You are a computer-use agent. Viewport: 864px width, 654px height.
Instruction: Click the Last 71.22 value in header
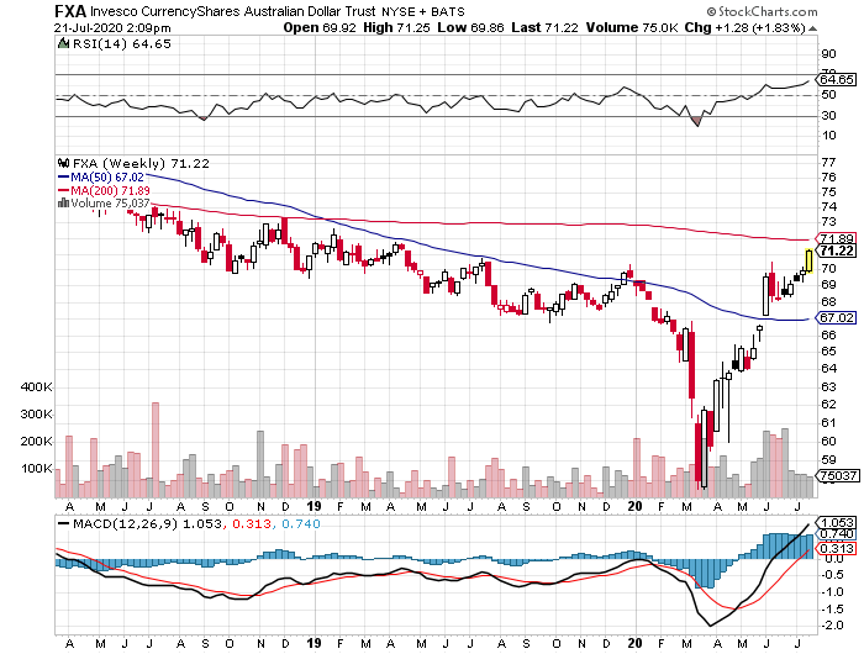tap(544, 28)
